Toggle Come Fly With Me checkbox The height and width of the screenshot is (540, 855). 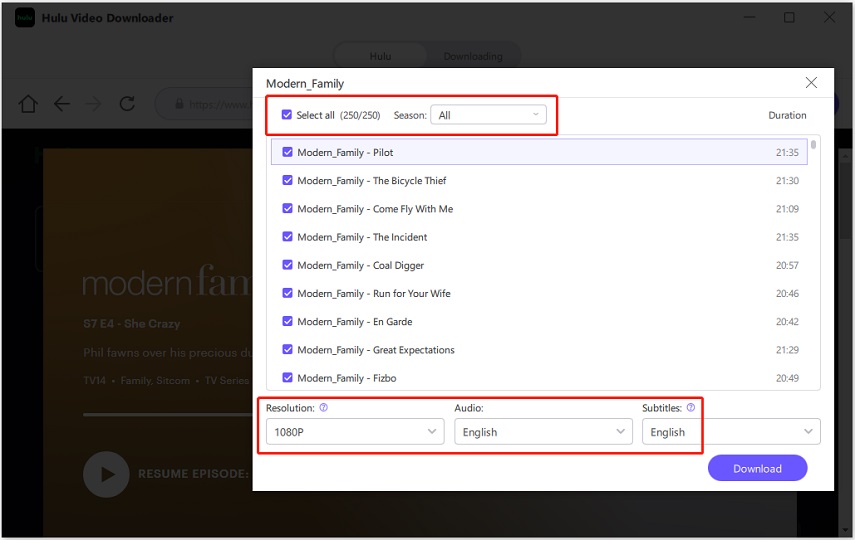point(287,208)
